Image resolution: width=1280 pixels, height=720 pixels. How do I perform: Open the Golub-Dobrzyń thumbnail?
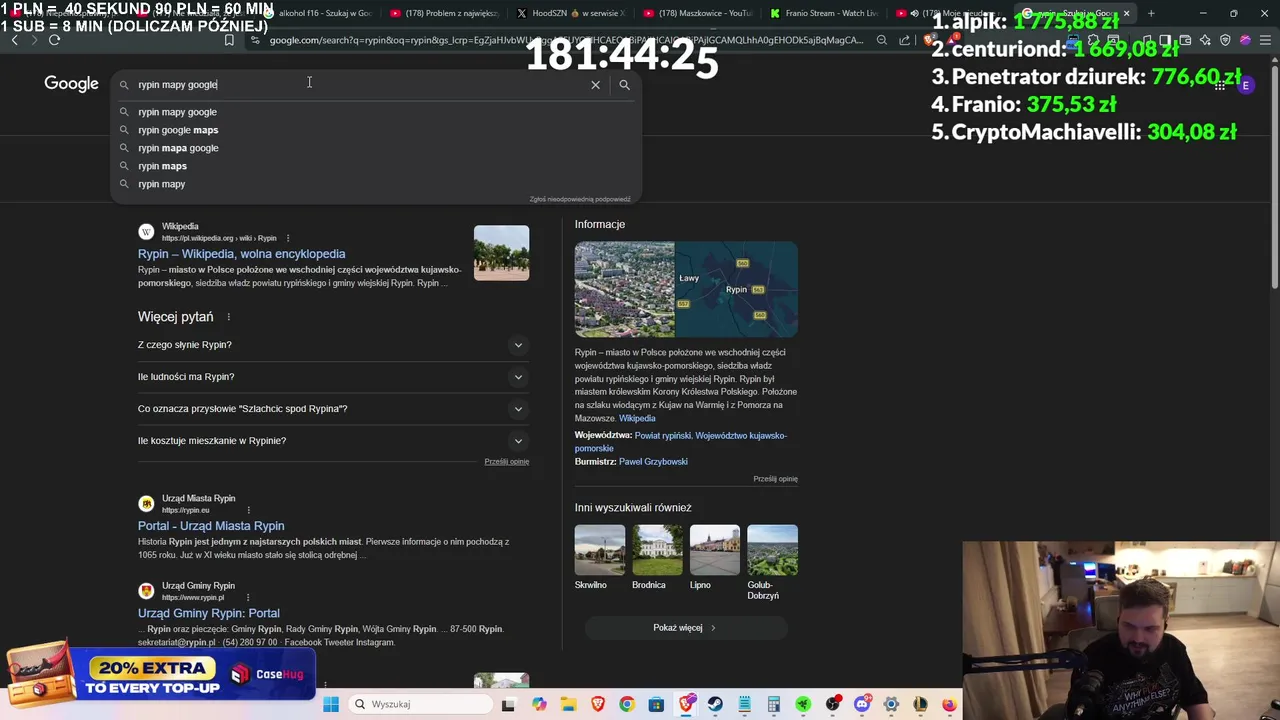[772, 550]
